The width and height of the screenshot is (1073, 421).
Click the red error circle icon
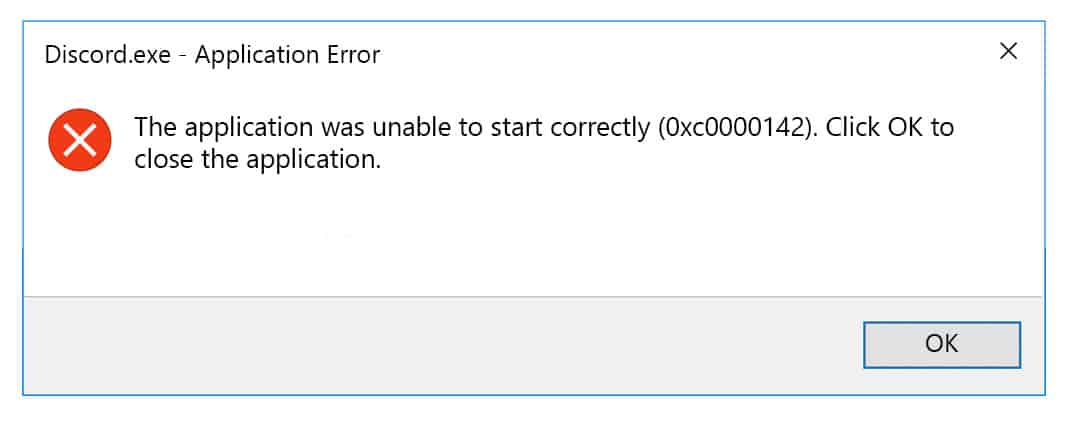click(x=80, y=140)
